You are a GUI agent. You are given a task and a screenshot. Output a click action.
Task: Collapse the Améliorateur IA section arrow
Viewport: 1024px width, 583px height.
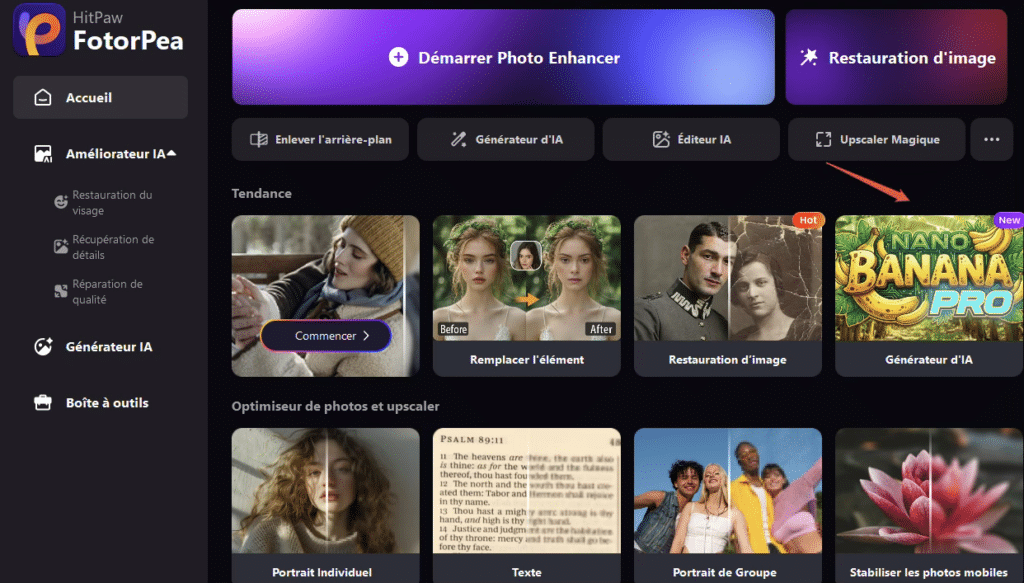[172, 153]
